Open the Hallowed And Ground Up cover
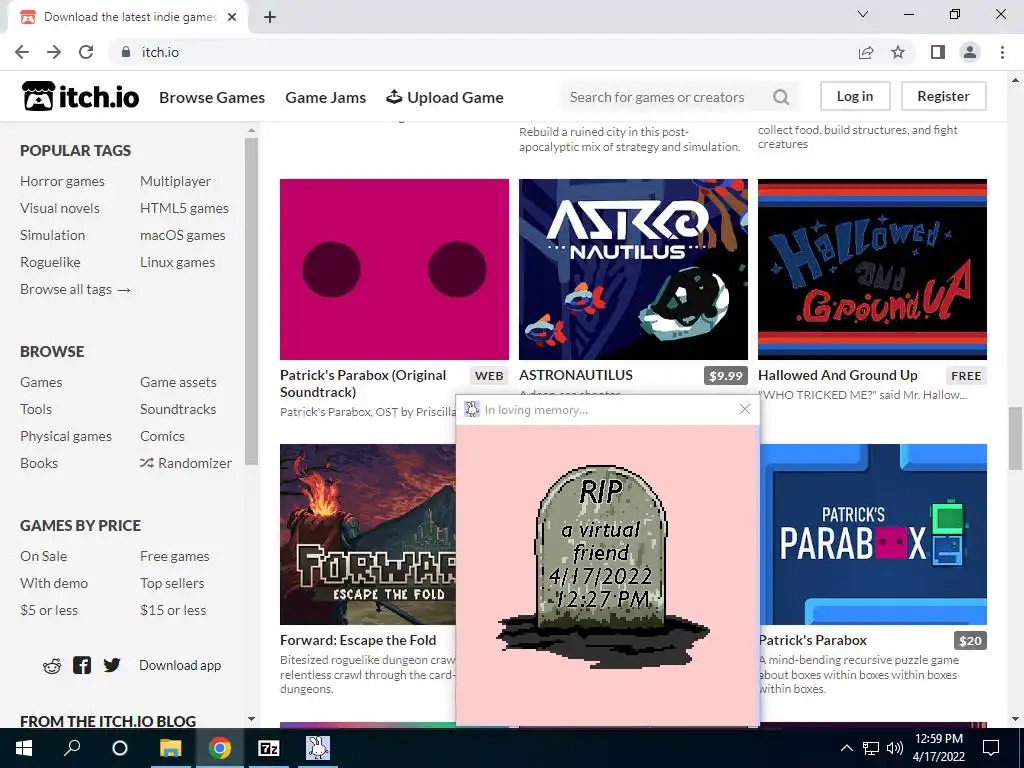 click(872, 269)
